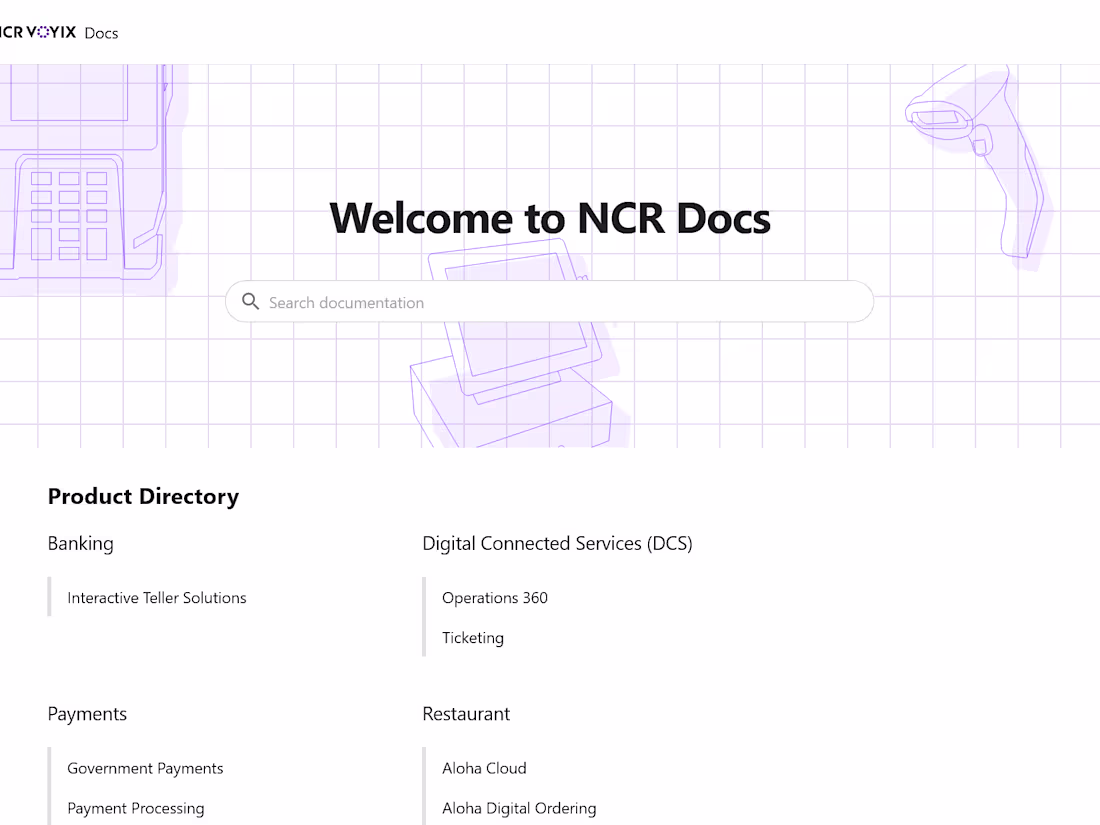This screenshot has height=825, width=1100.
Task: Open Aloha Digital Ordering documentation
Action: point(519,808)
